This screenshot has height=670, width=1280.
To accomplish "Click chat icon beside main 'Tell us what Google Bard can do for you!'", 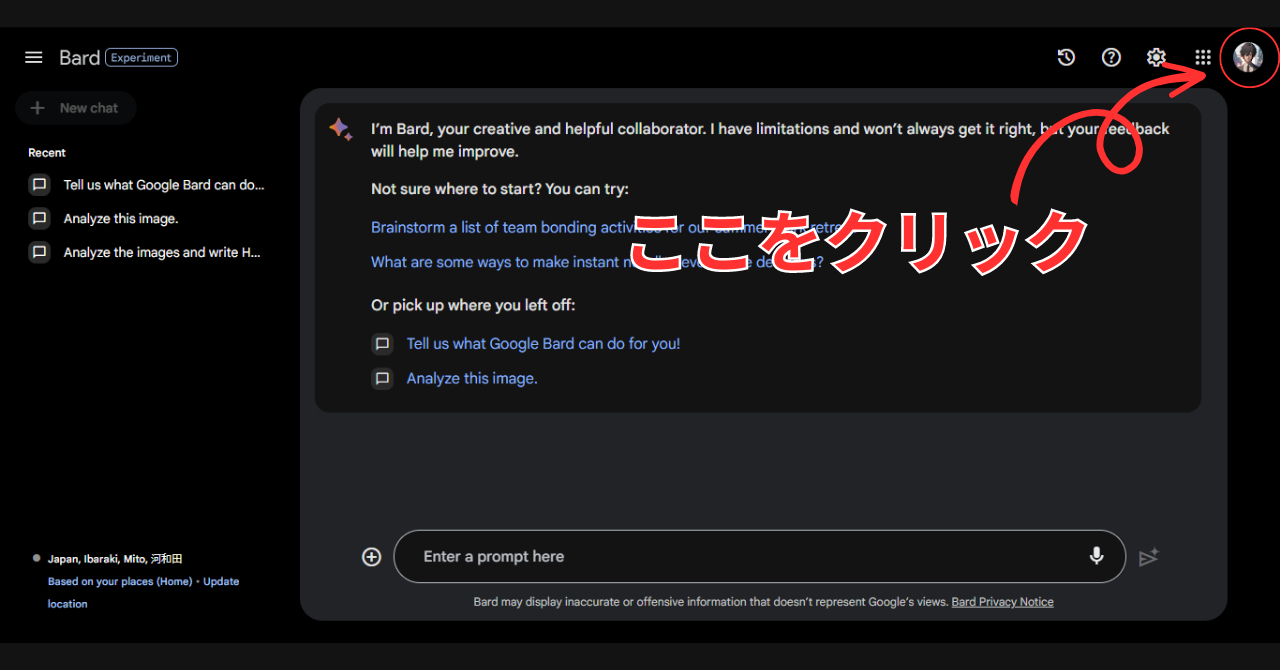I will tap(382, 344).
